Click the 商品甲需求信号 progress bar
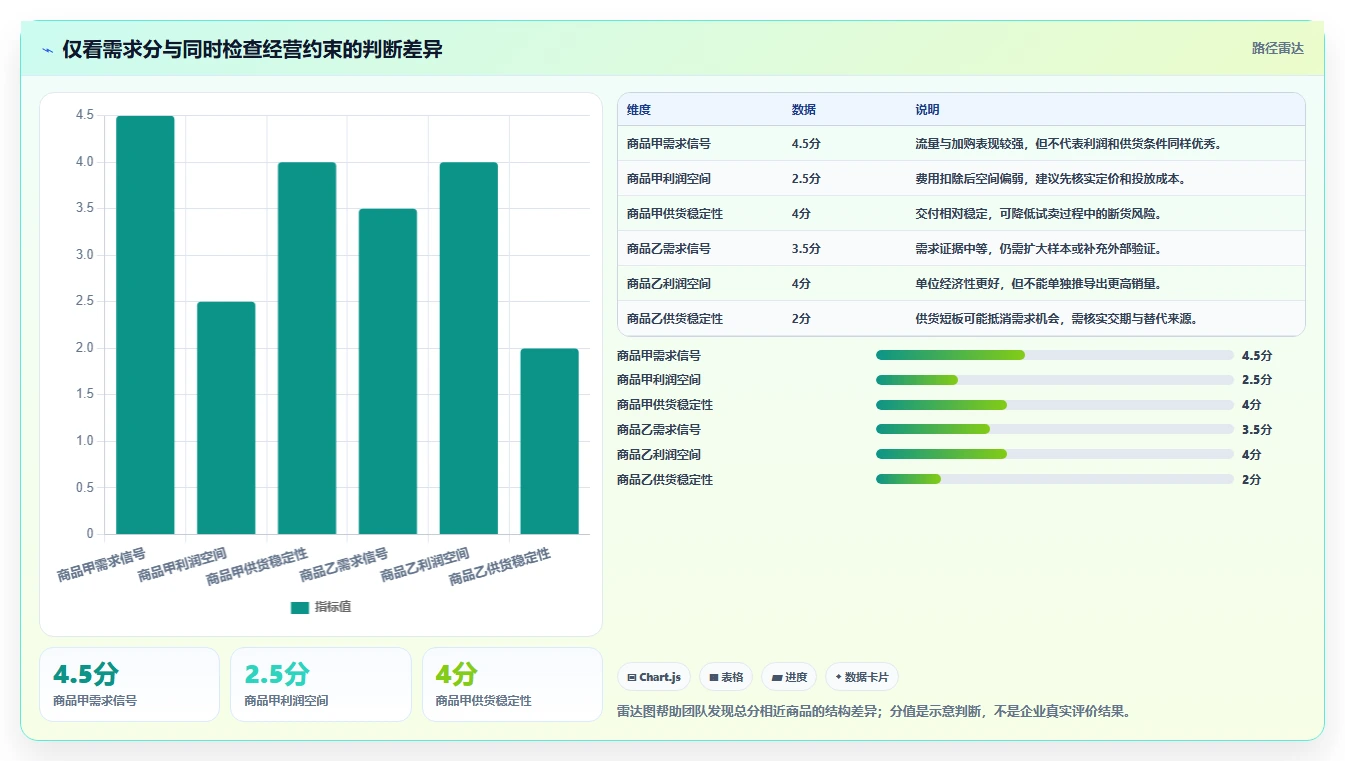The height and width of the screenshot is (761, 1345). (1054, 355)
